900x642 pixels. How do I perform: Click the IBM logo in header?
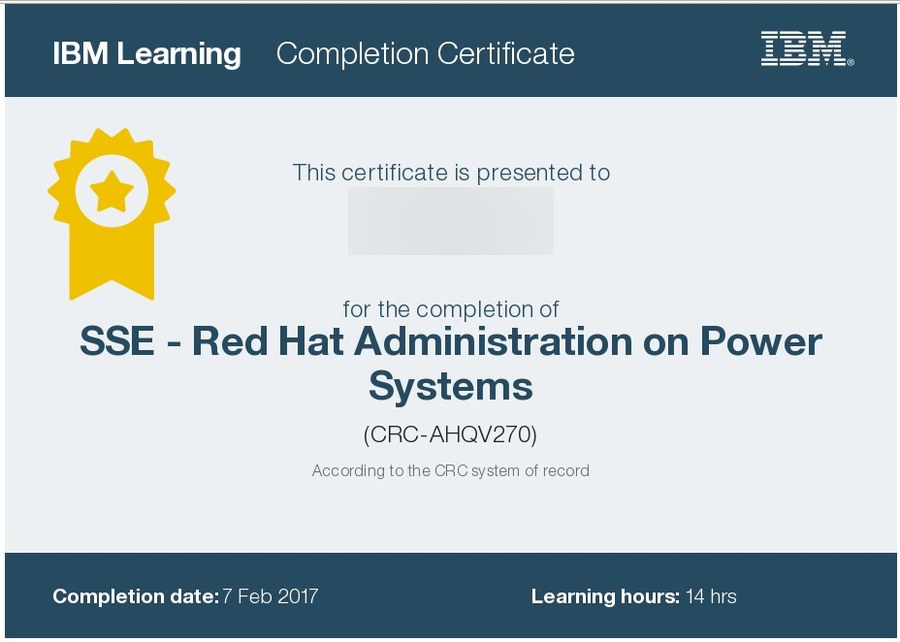(807, 49)
